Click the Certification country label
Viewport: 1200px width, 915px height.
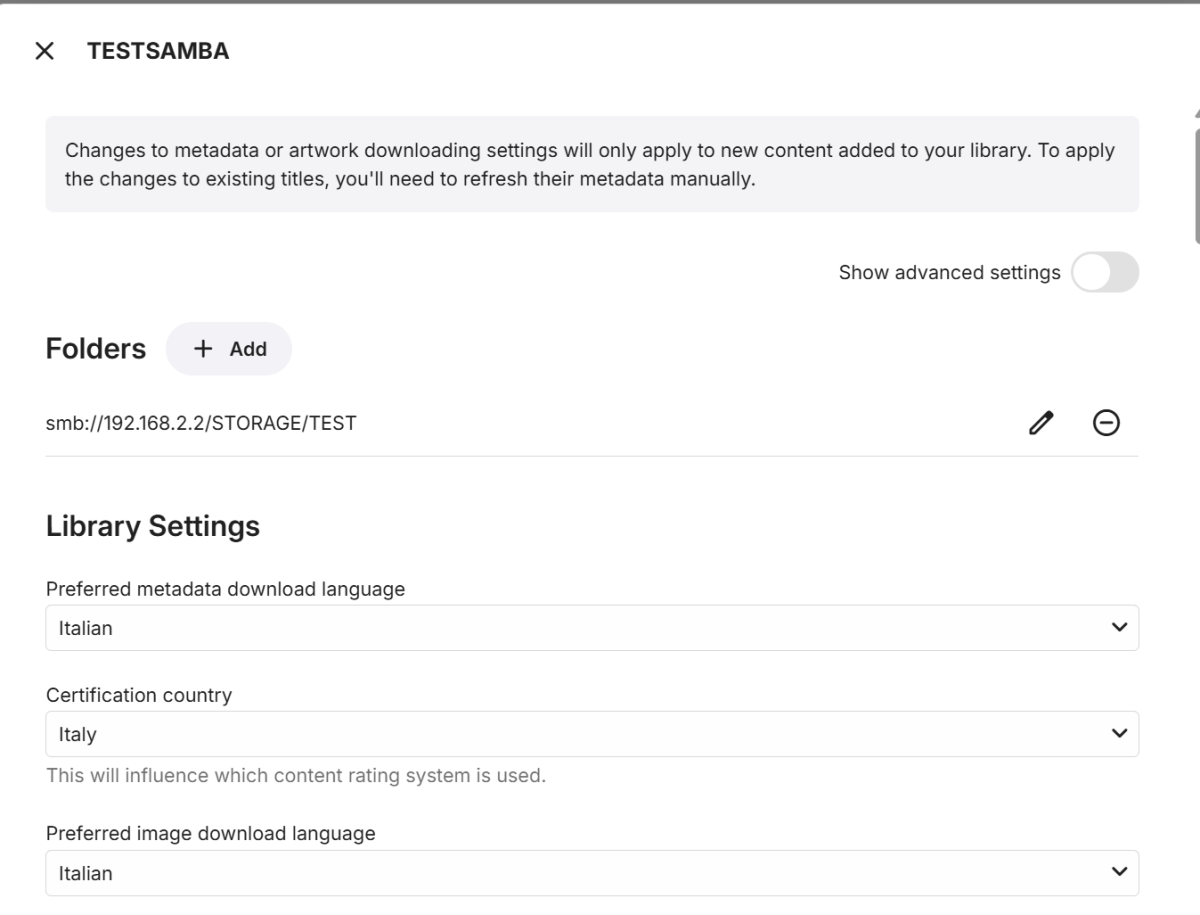(x=139, y=695)
